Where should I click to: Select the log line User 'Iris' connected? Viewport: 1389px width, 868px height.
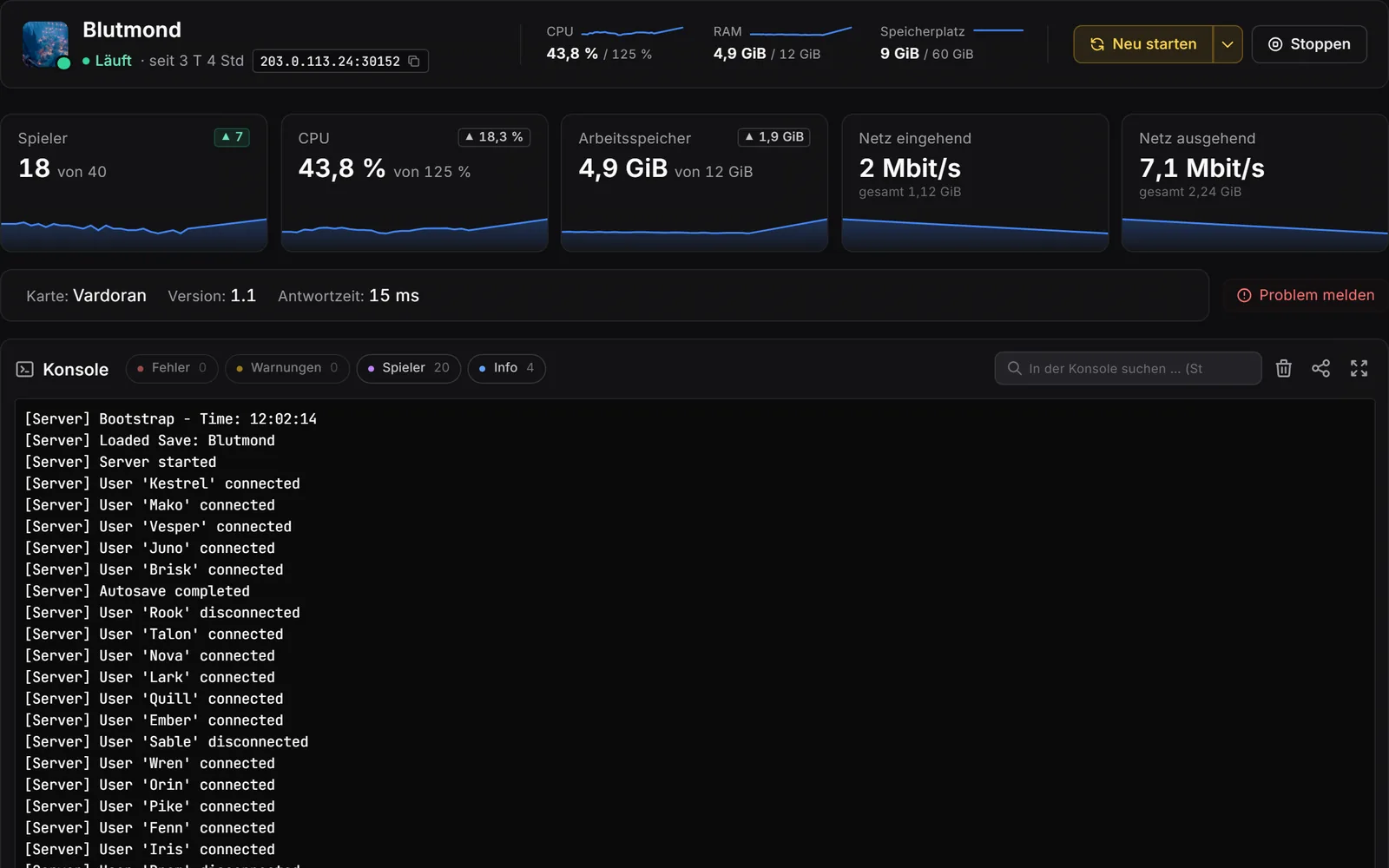coord(149,850)
